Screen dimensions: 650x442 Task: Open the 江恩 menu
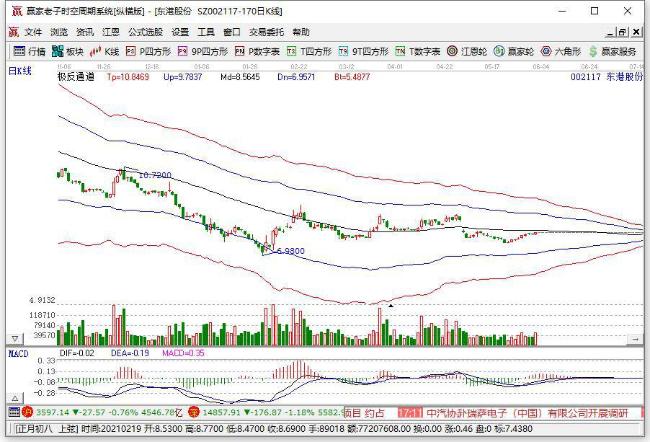pyautogui.click(x=111, y=32)
